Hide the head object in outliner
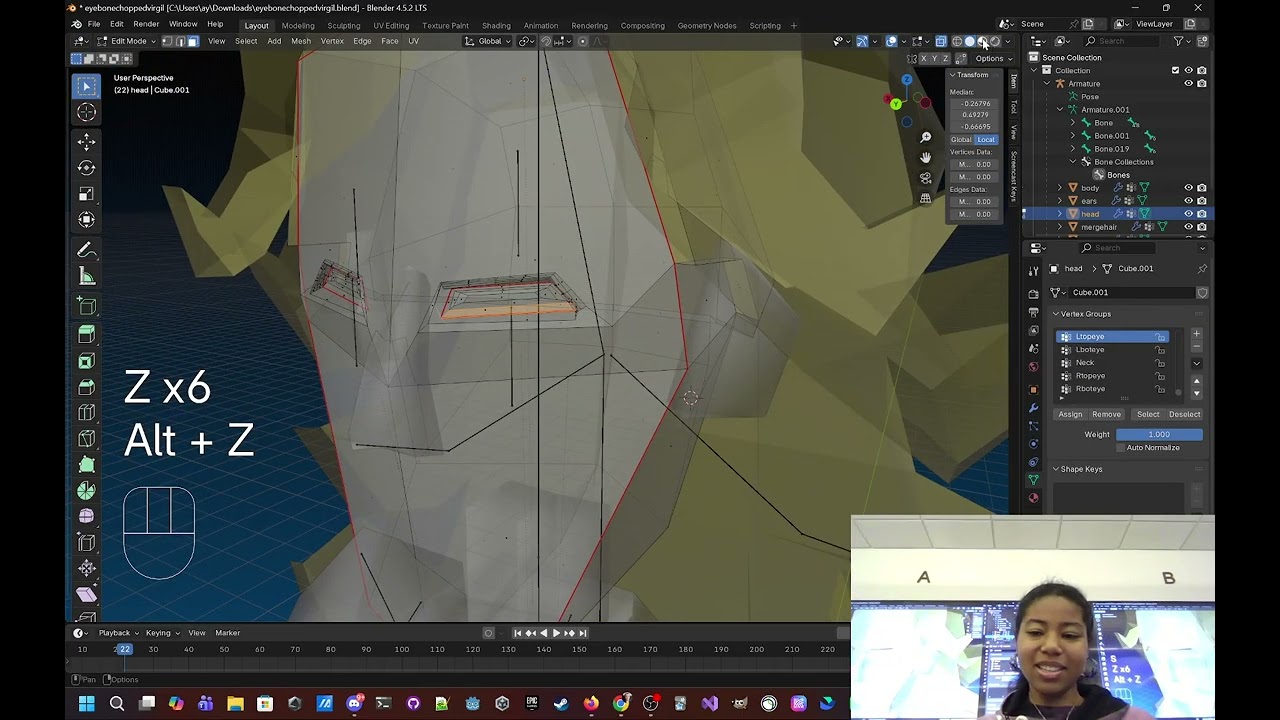 (x=1188, y=214)
